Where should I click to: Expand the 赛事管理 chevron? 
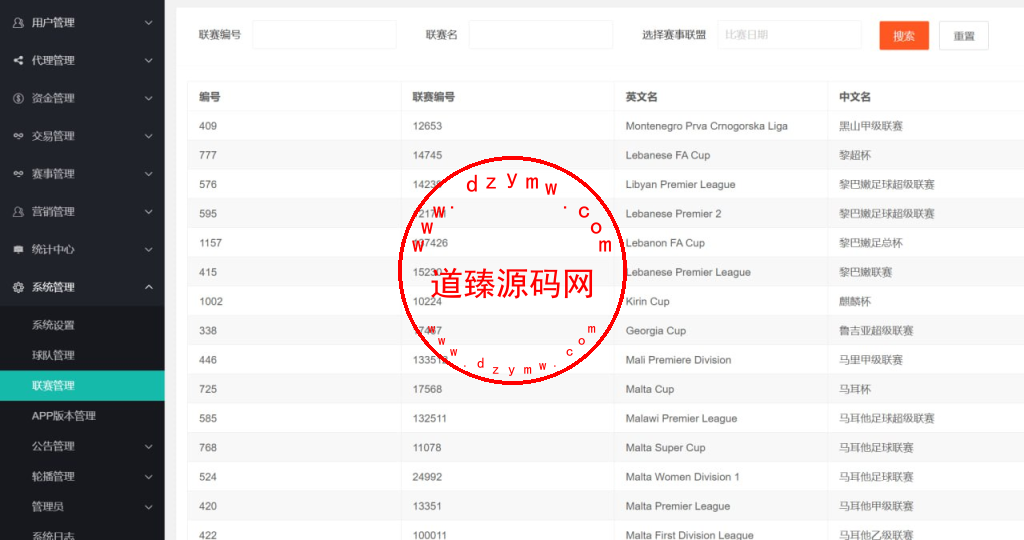coord(149,174)
